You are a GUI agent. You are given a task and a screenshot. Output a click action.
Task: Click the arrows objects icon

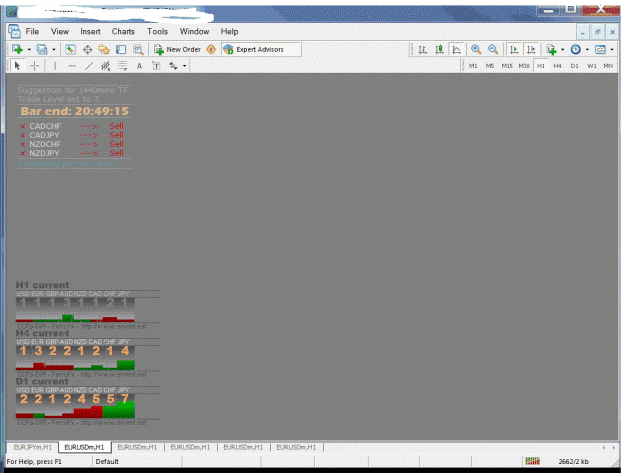[x=173, y=66]
